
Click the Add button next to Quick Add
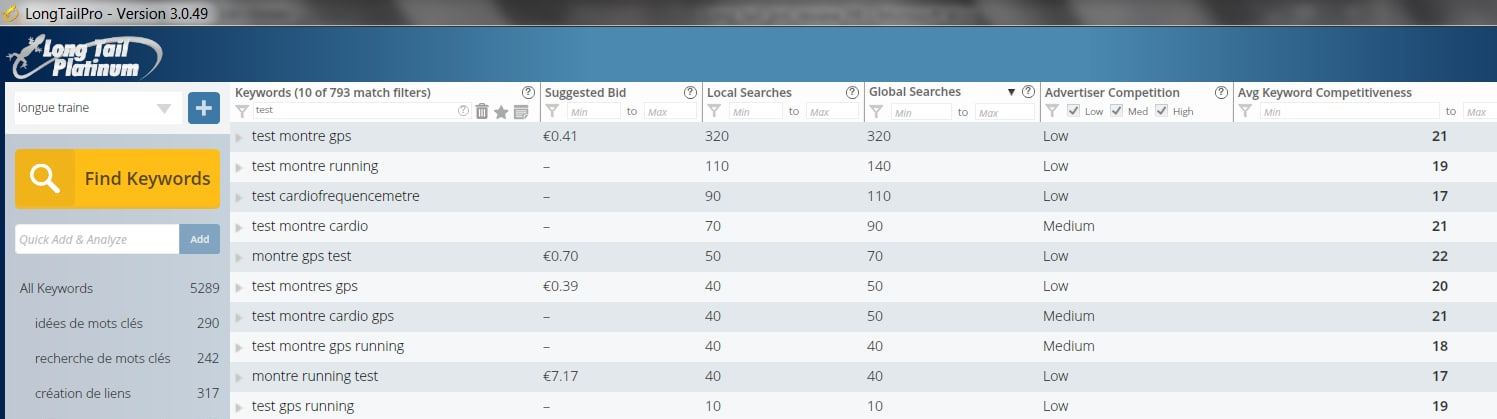coord(200,239)
